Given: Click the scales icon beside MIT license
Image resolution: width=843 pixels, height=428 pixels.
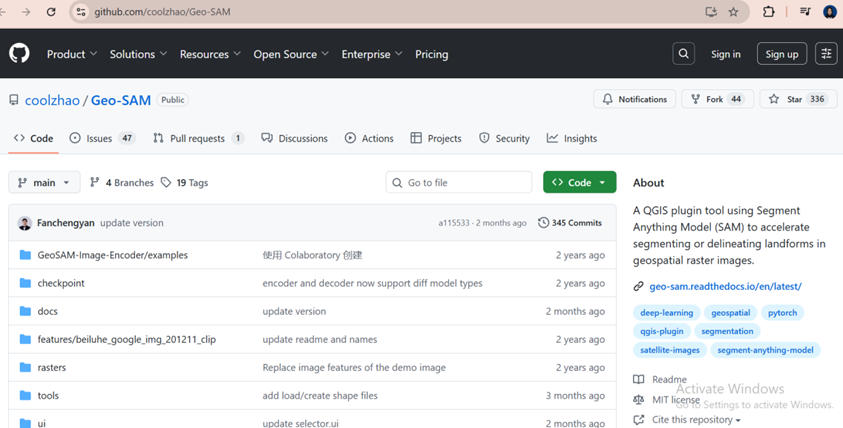Looking at the screenshot, I should coord(639,400).
